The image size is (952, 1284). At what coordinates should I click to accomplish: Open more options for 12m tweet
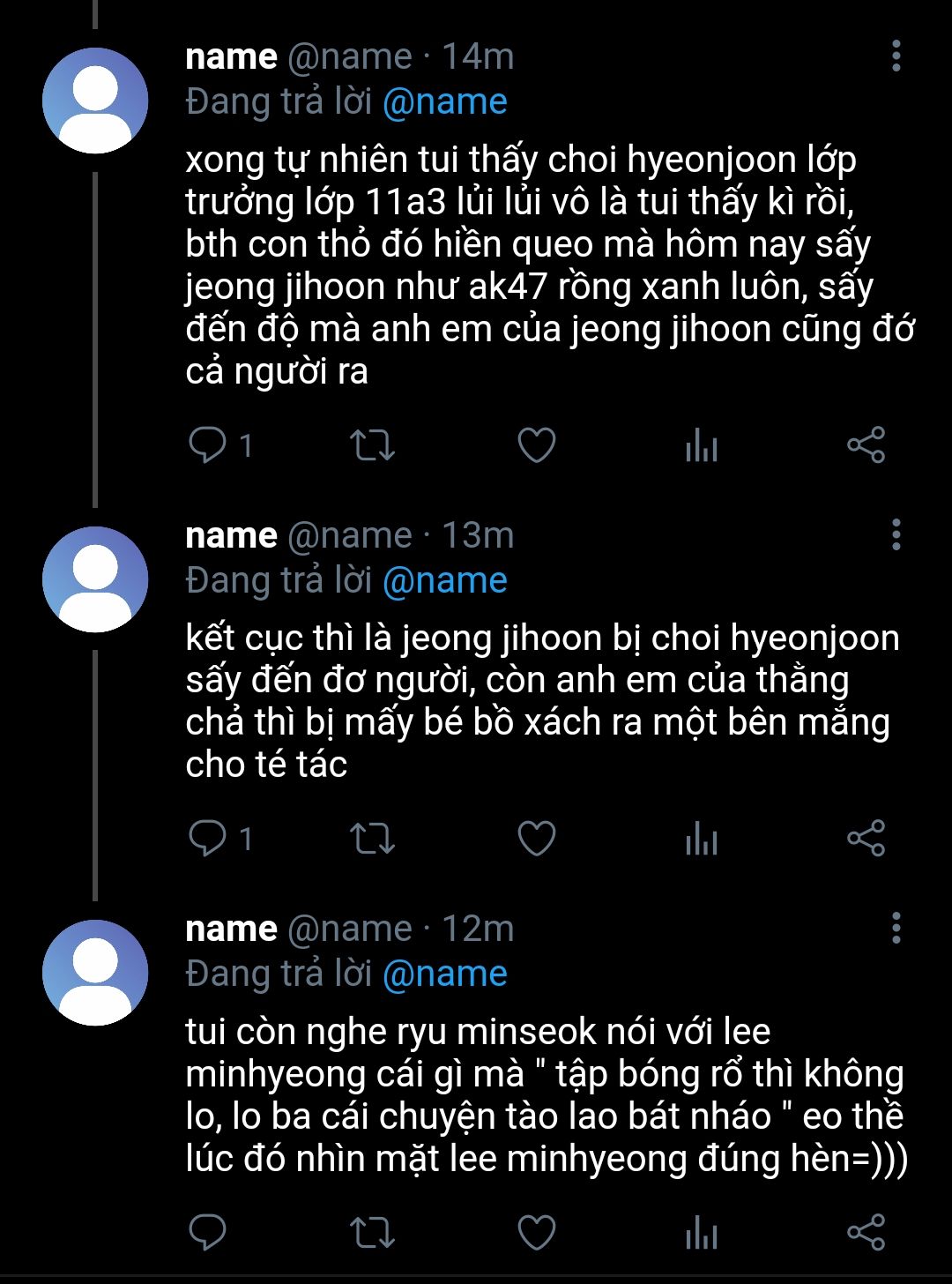click(896, 928)
